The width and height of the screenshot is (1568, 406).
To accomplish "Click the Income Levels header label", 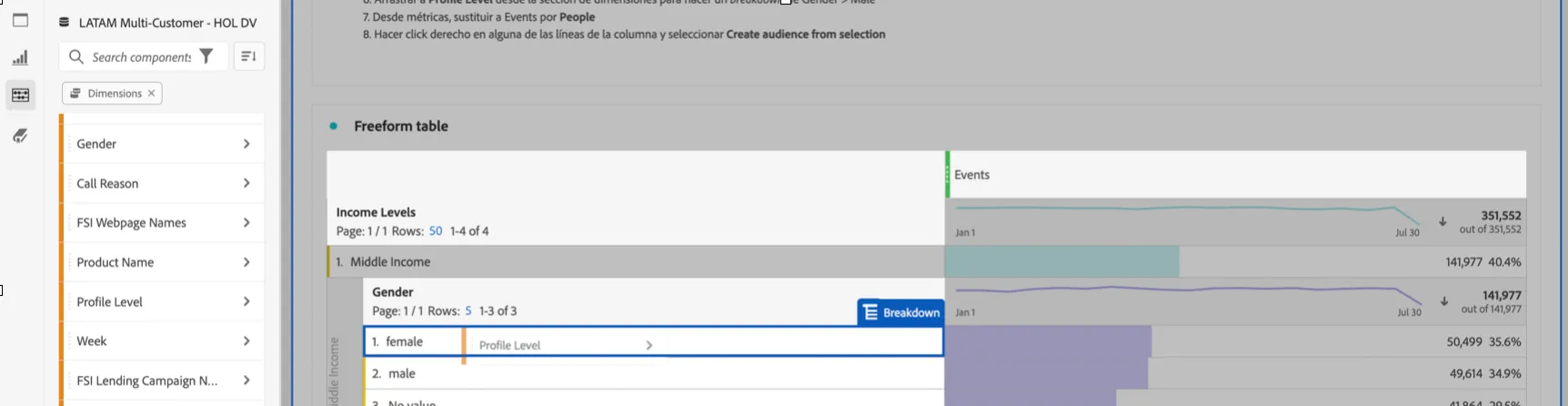I will [x=376, y=212].
